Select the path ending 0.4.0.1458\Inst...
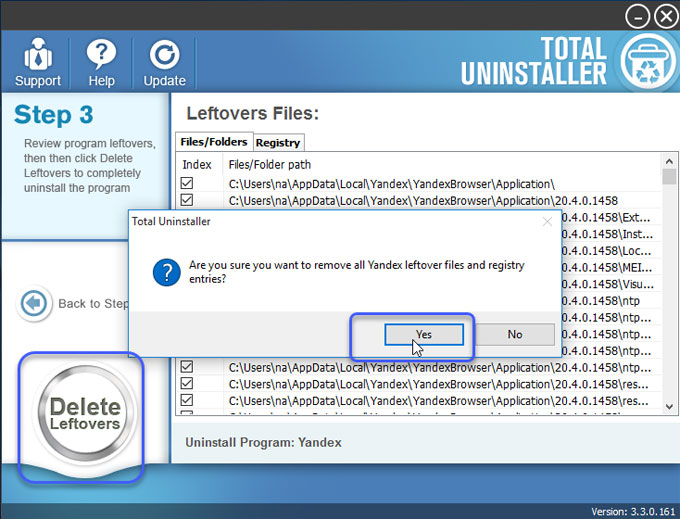This screenshot has width=680, height=519. (607, 235)
